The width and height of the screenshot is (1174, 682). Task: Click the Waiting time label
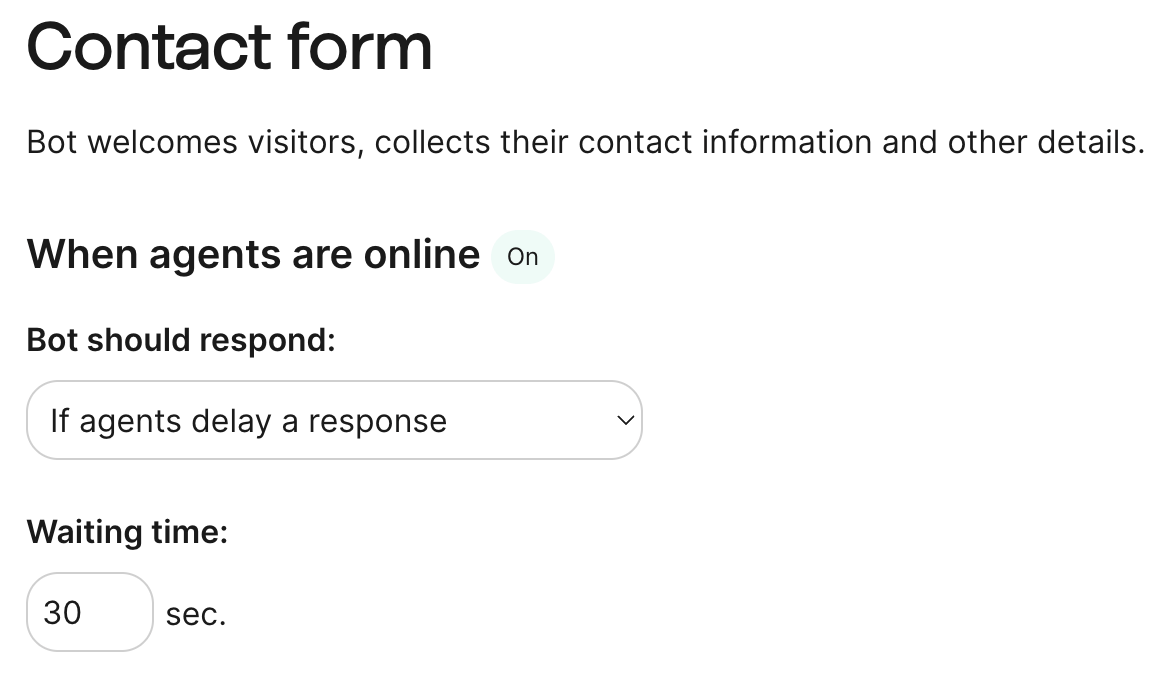127,531
